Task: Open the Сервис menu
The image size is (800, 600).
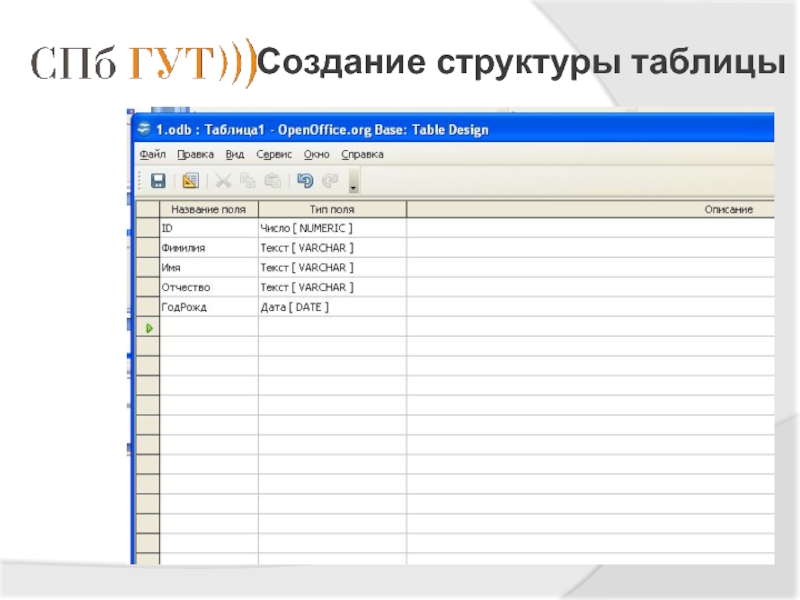Action: click(274, 154)
